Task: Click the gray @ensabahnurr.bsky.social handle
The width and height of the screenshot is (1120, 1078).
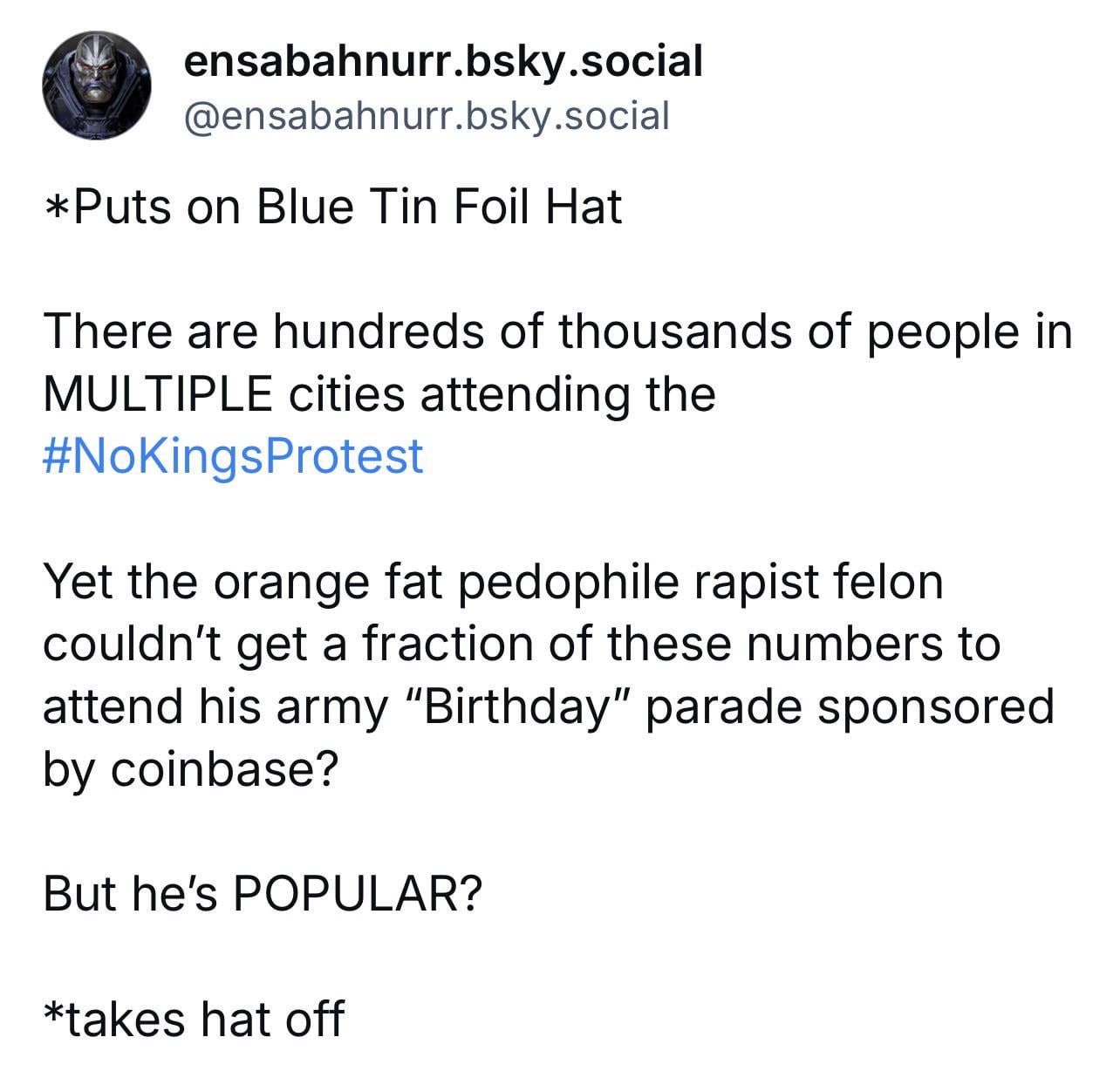Action: tap(426, 115)
